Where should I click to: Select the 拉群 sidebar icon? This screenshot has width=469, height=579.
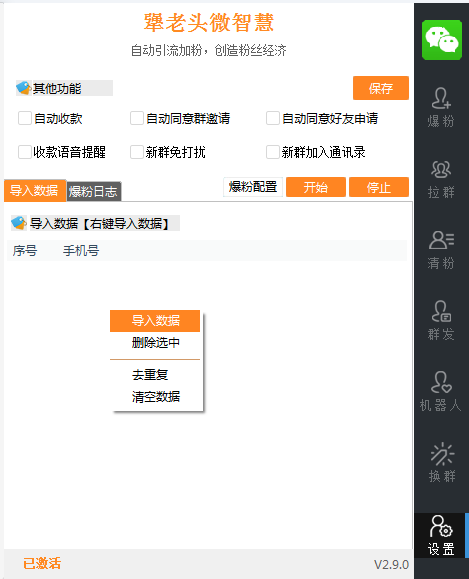coord(441,179)
